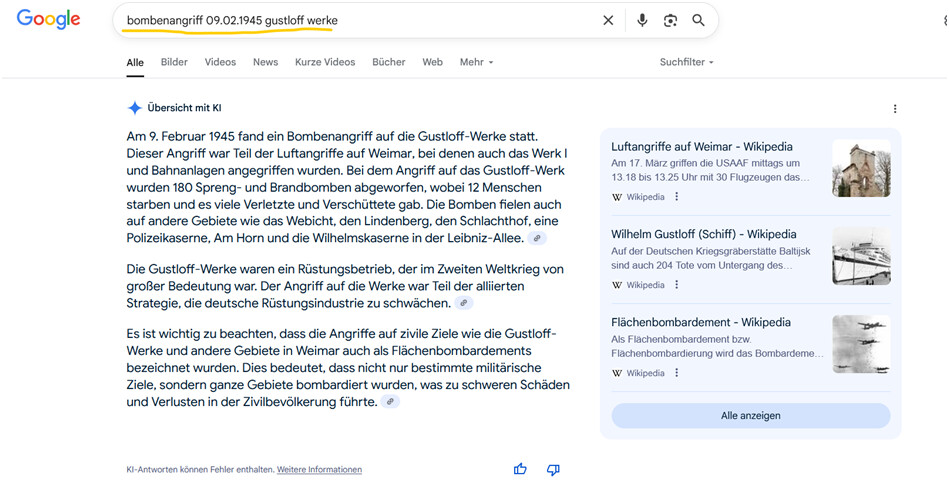
Task: Open Wilhelm Gustloff (Schiff) Wikipedia result
Action: pos(703,234)
